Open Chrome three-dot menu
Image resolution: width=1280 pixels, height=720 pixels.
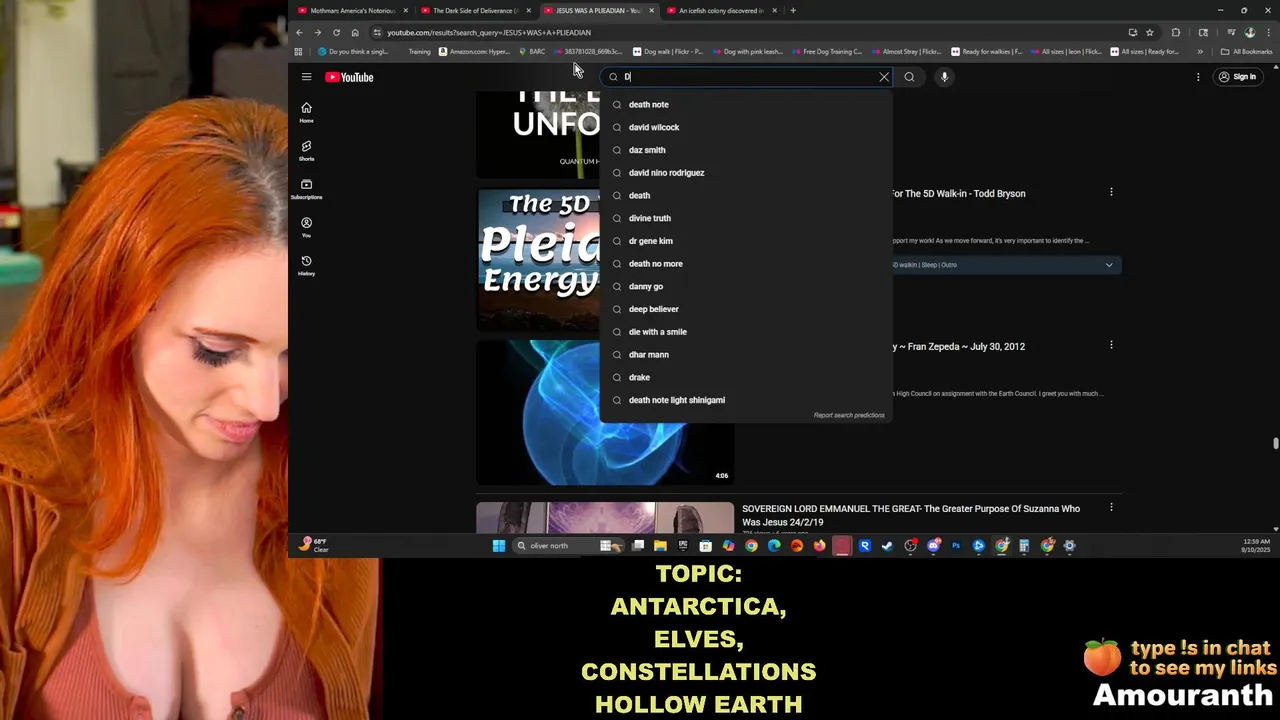point(1267,32)
